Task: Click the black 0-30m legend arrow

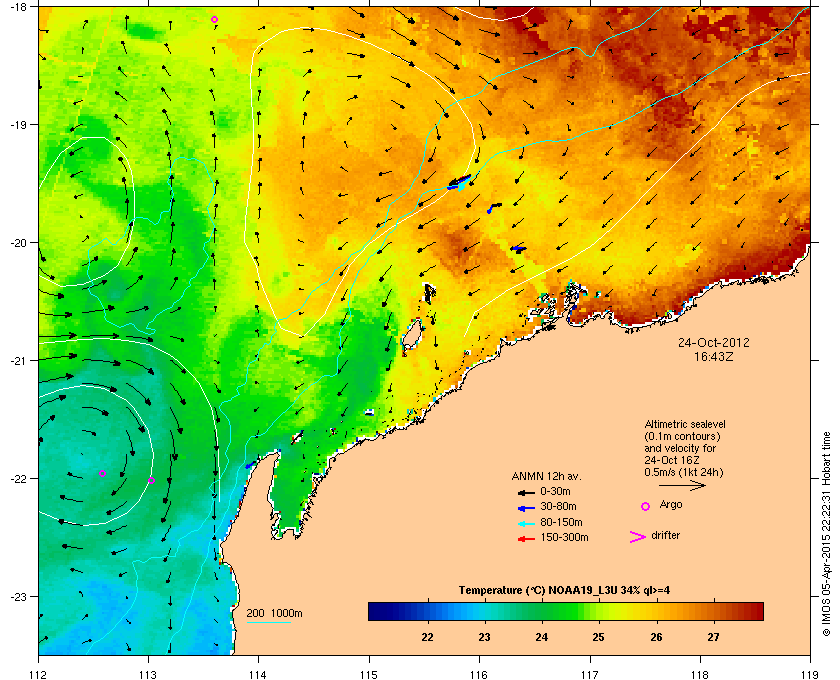Action: [x=526, y=492]
